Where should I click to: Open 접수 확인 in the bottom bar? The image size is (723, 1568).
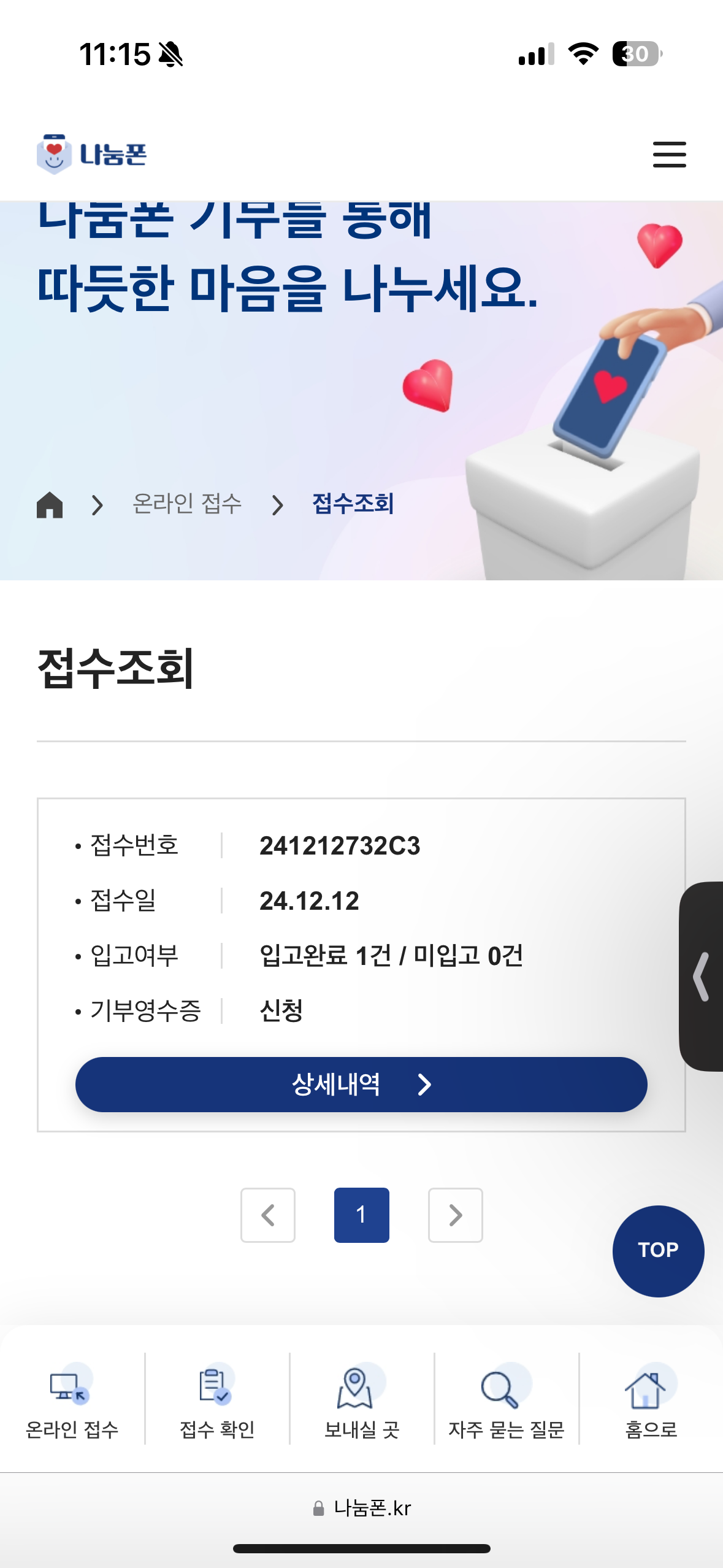click(x=216, y=1399)
